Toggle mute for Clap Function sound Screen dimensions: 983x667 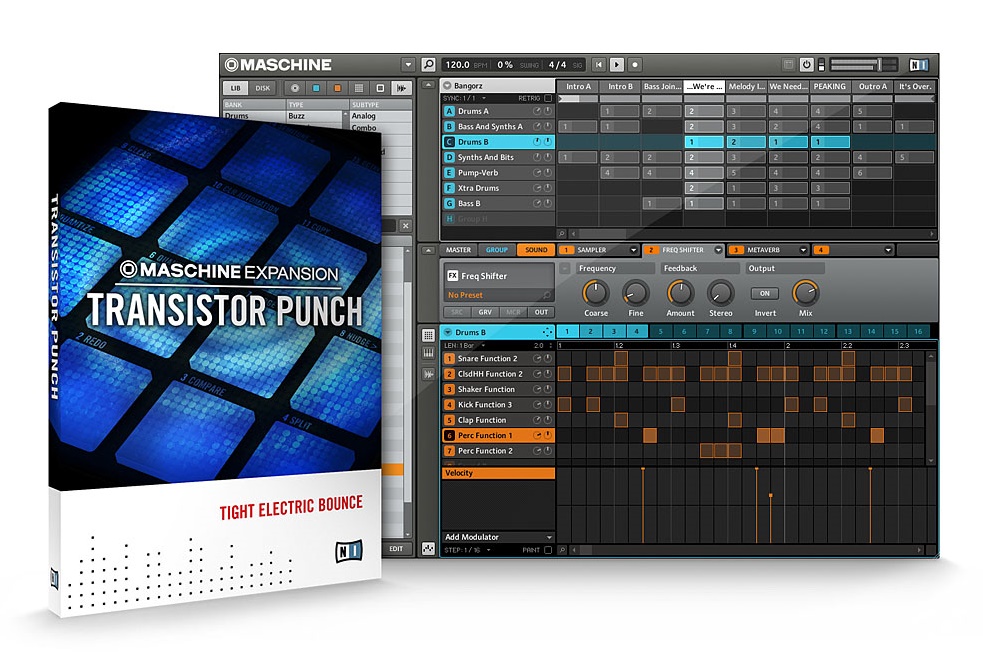(537, 420)
